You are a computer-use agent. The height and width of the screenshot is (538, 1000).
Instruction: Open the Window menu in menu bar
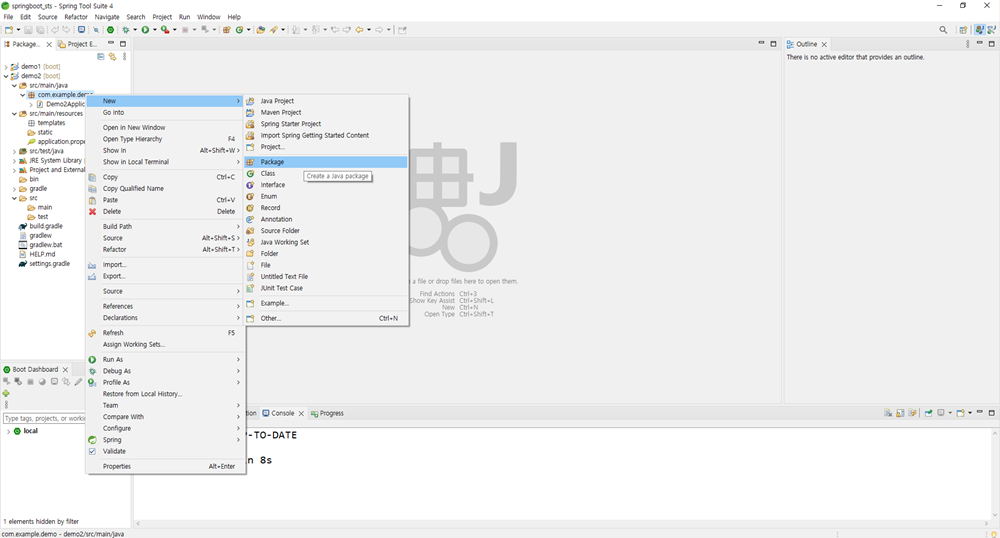click(x=209, y=17)
